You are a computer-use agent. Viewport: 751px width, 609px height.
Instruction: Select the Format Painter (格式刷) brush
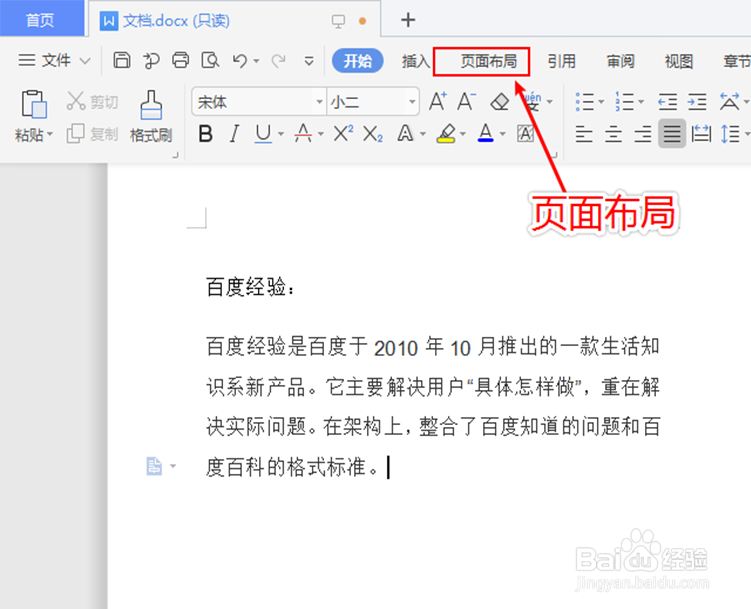(x=151, y=105)
